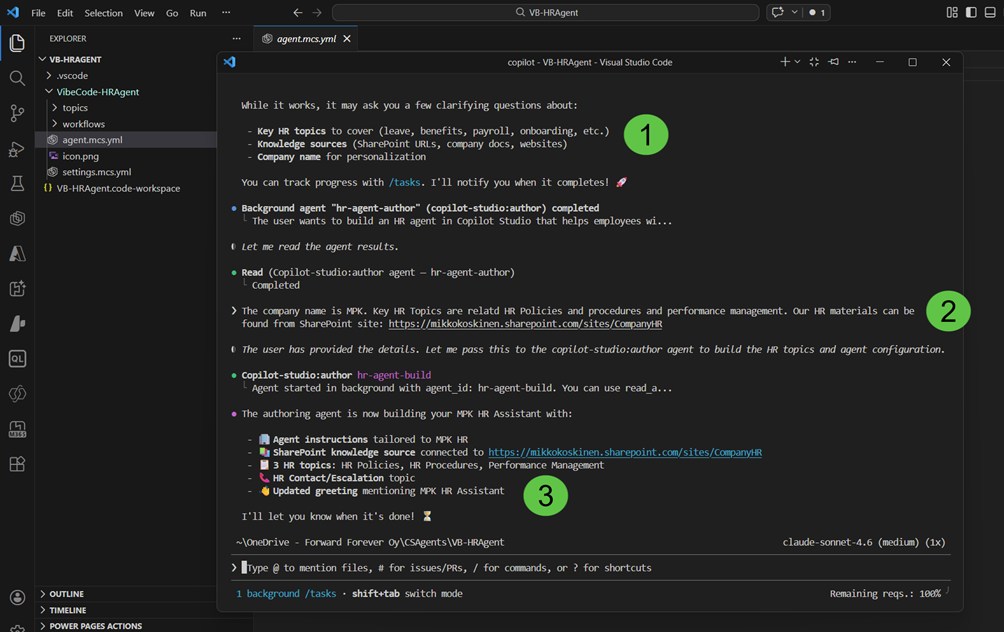Open the Testing flask icon

coord(17,184)
